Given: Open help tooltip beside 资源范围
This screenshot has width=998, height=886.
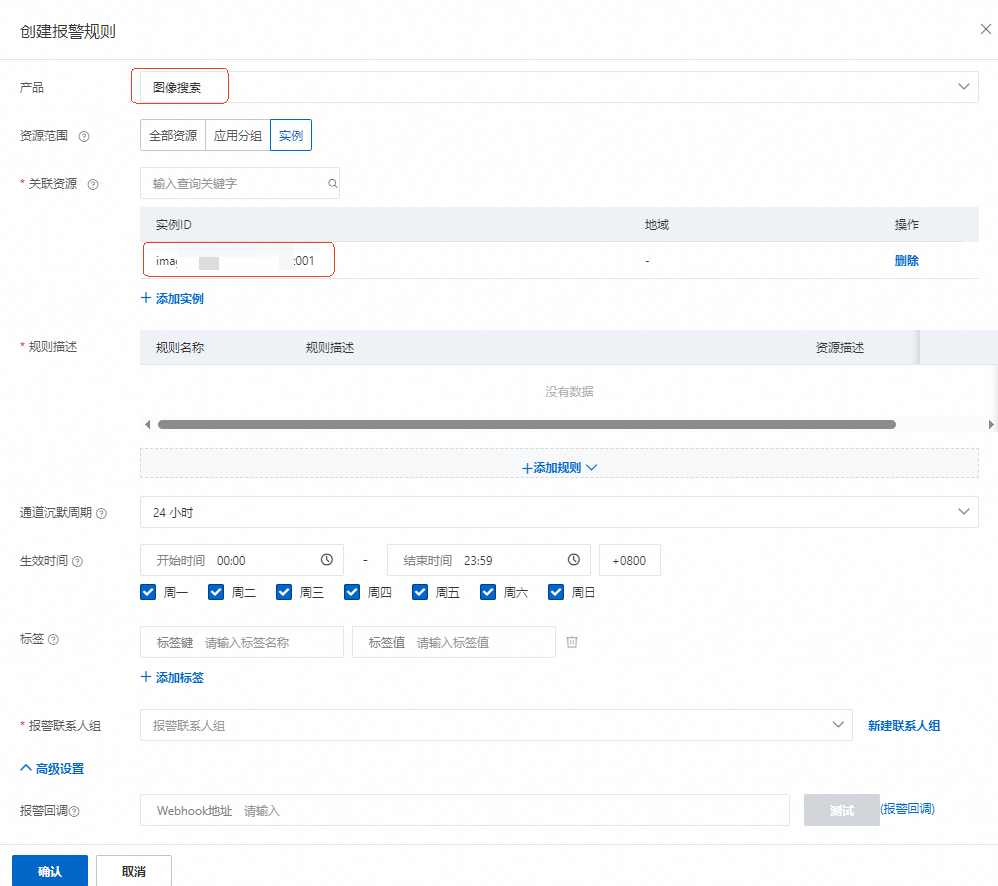Looking at the screenshot, I should [x=84, y=136].
